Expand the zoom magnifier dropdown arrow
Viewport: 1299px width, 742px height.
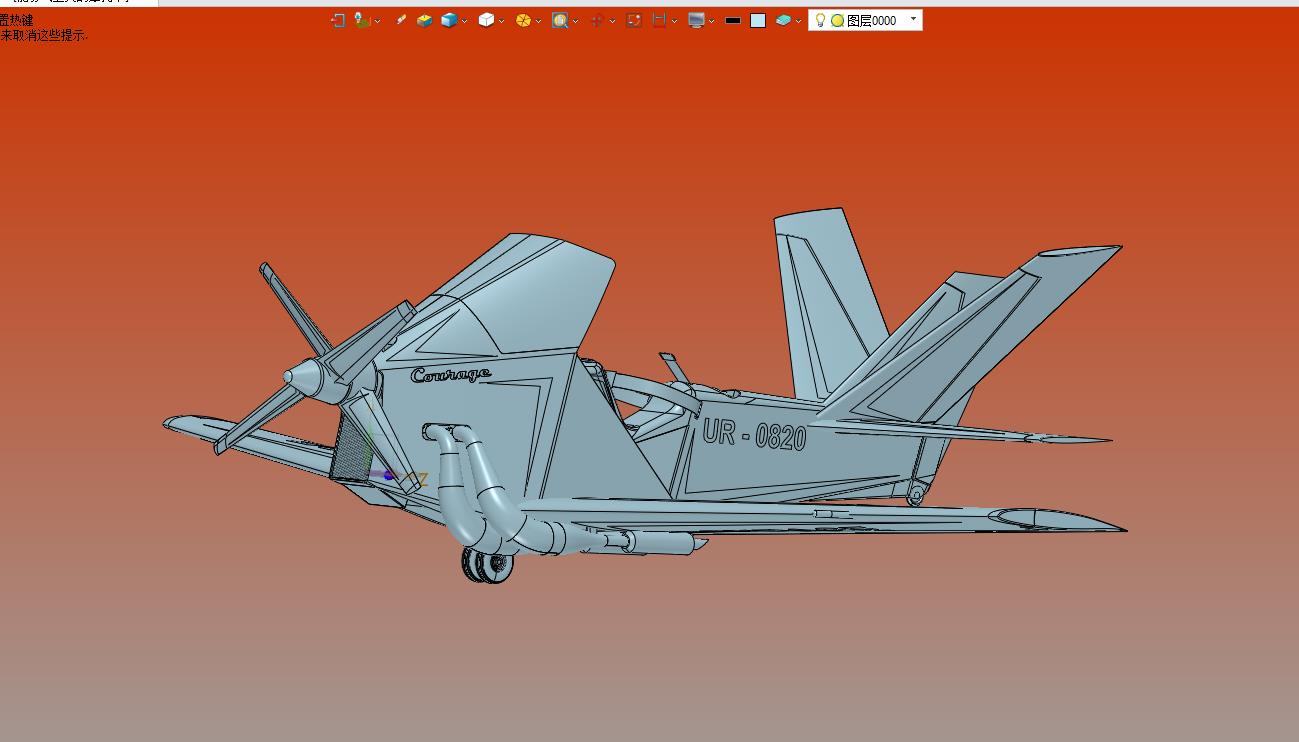[x=575, y=21]
